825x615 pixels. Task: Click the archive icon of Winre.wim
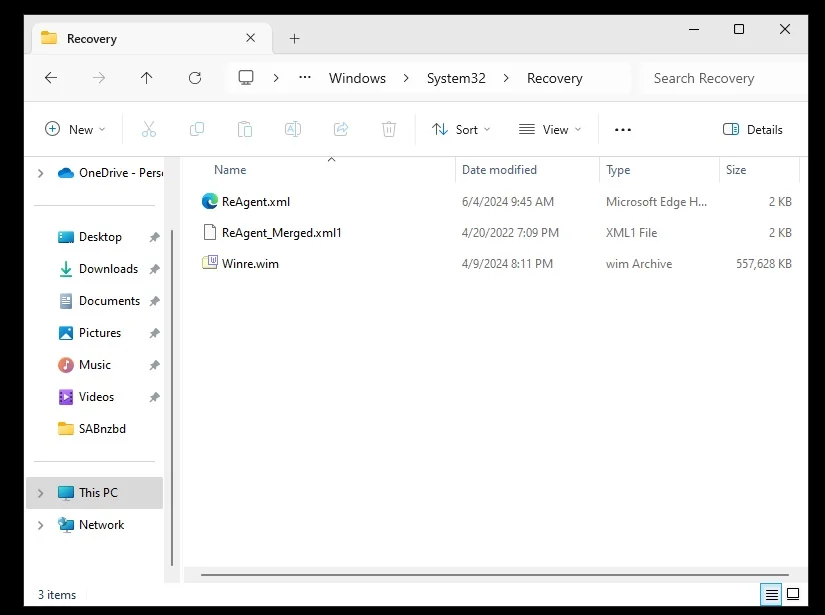tap(210, 263)
